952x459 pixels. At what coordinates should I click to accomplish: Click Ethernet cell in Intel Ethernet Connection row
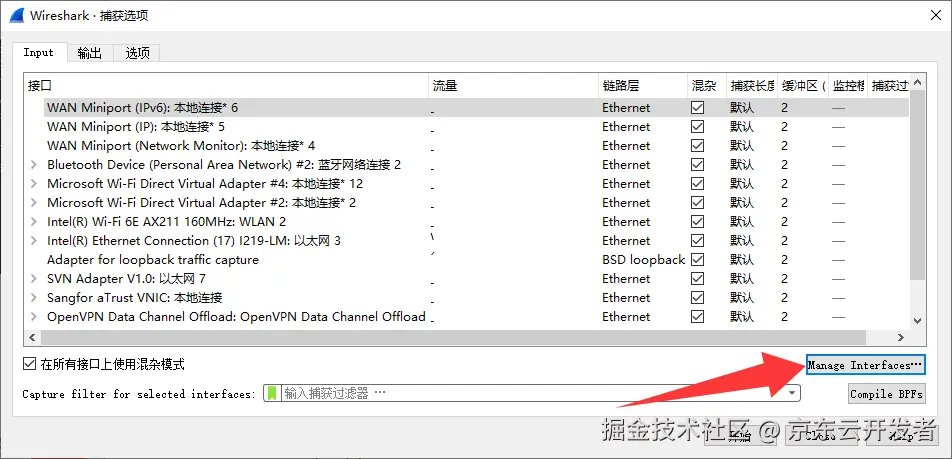626,240
